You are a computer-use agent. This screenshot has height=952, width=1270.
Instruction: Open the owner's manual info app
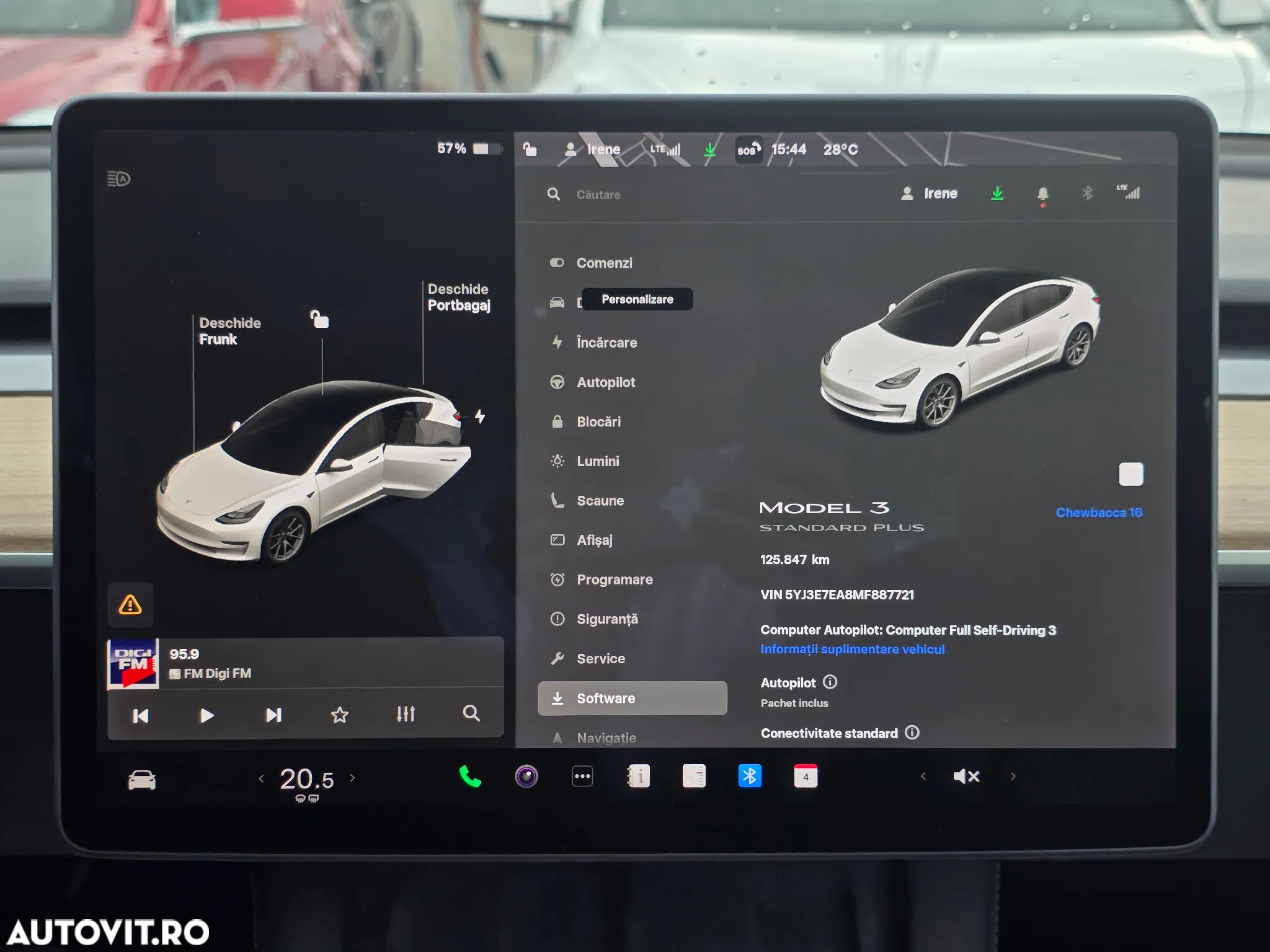point(638,776)
